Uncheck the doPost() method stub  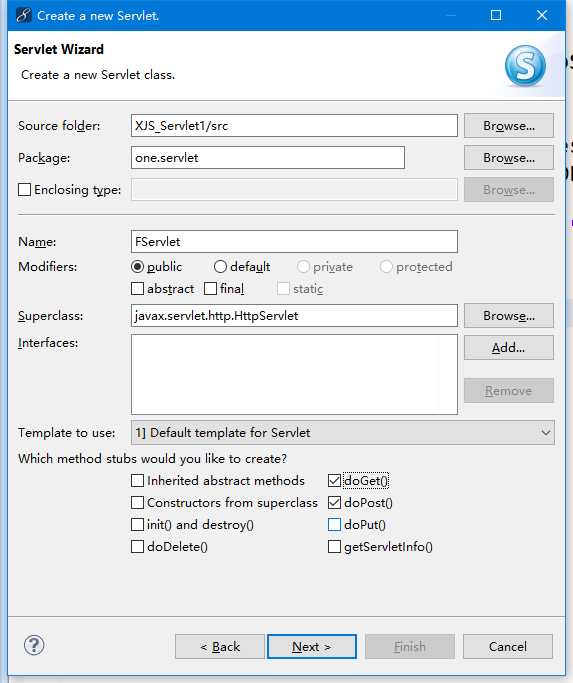click(334, 503)
